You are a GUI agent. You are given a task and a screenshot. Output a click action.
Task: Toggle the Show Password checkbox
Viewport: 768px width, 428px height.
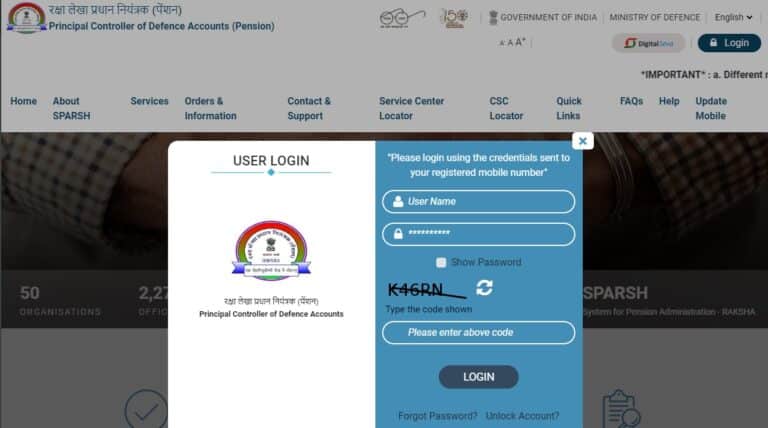441,262
